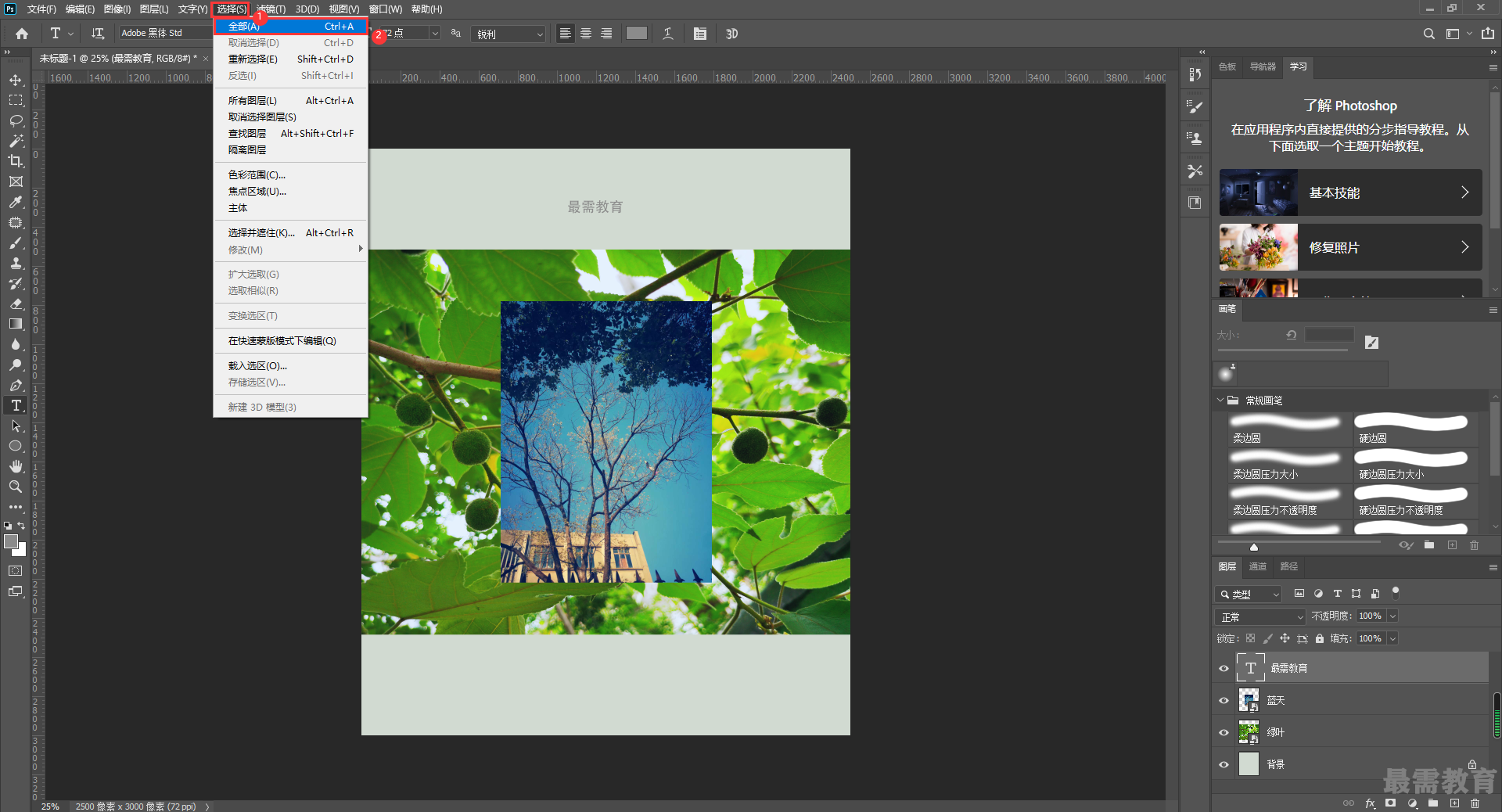Choose 全部(A) in the Select menu
This screenshot has width=1502, height=812.
tap(290, 26)
